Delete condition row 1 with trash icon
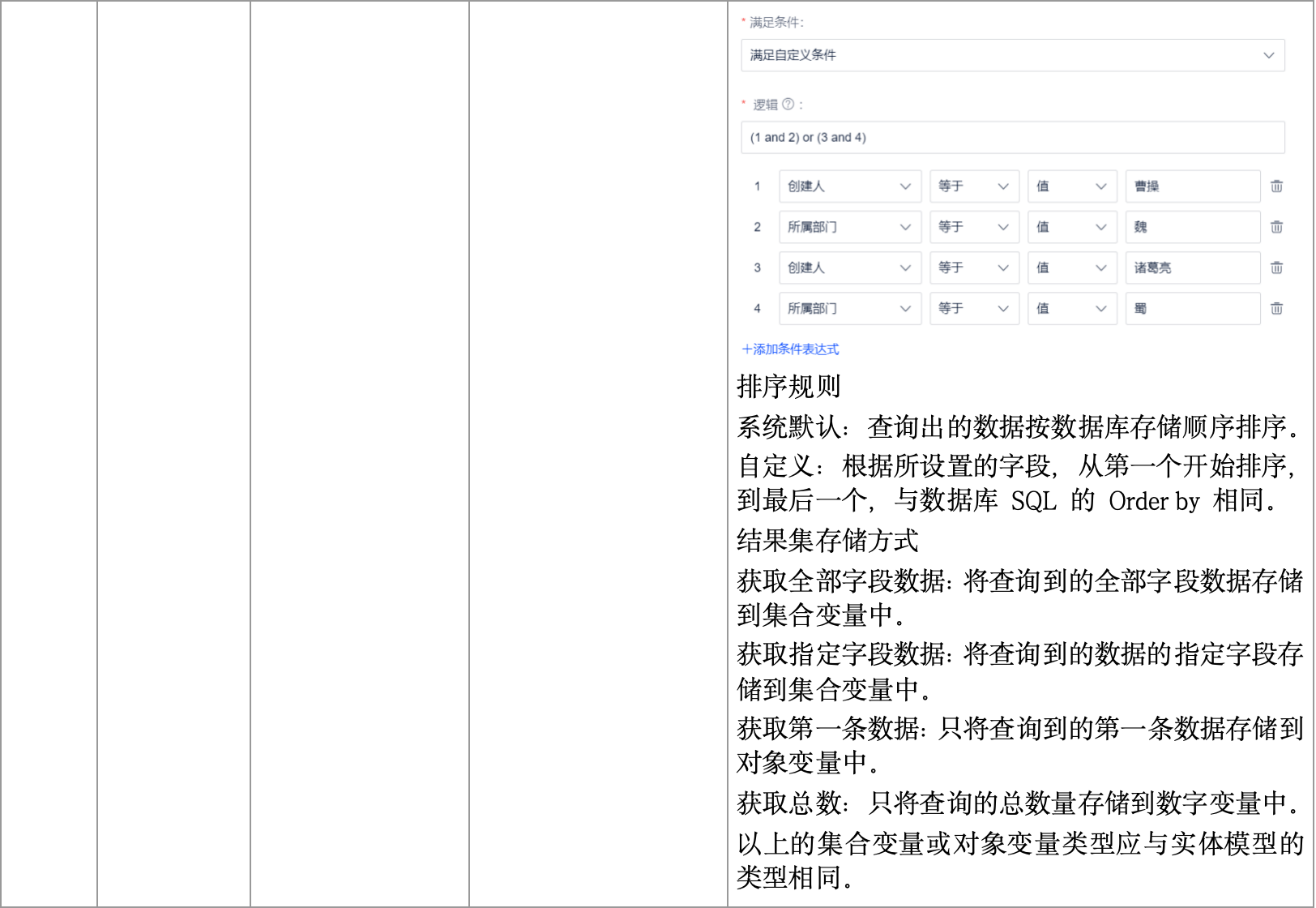Viewport: 1316px width, 908px height. click(x=1276, y=186)
